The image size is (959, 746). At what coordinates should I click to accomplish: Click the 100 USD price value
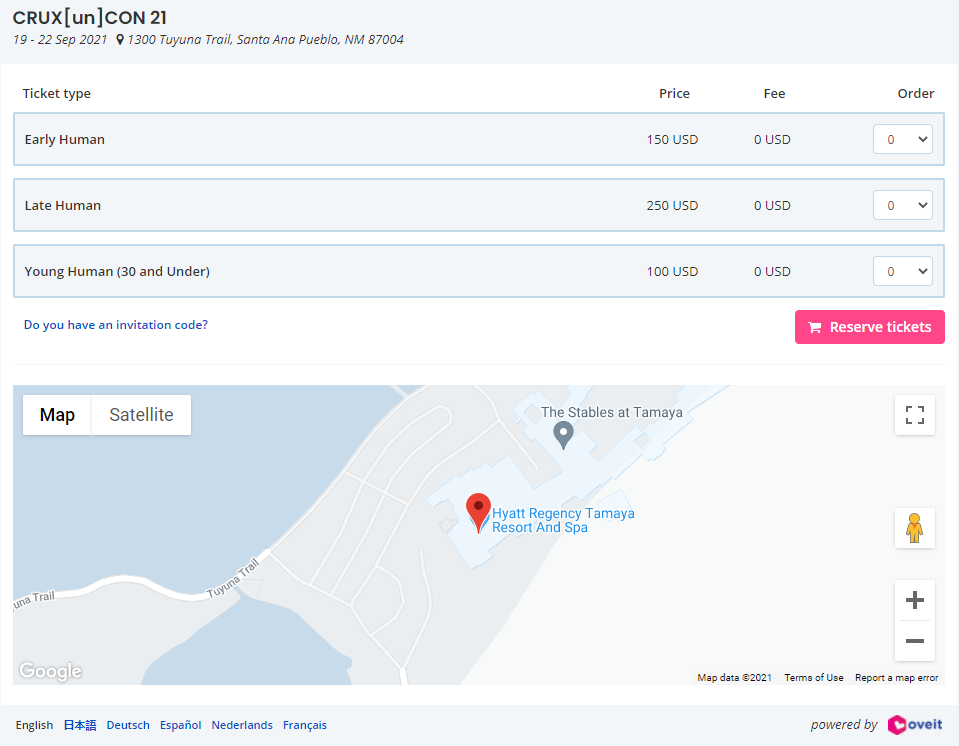click(x=672, y=271)
